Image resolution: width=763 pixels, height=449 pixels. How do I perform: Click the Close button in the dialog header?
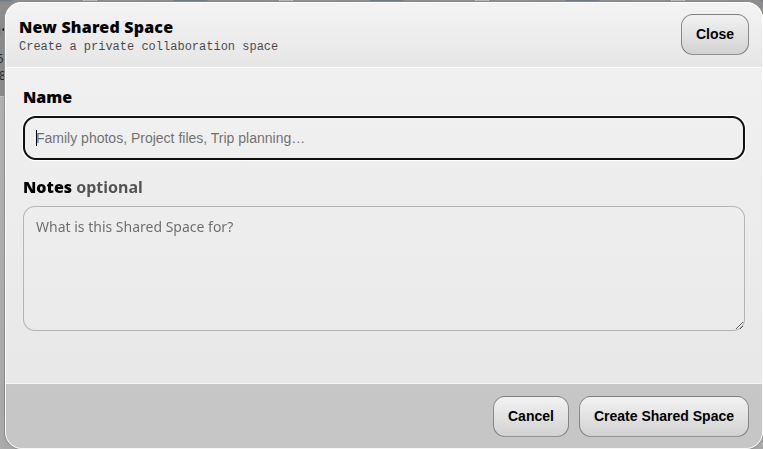point(714,34)
